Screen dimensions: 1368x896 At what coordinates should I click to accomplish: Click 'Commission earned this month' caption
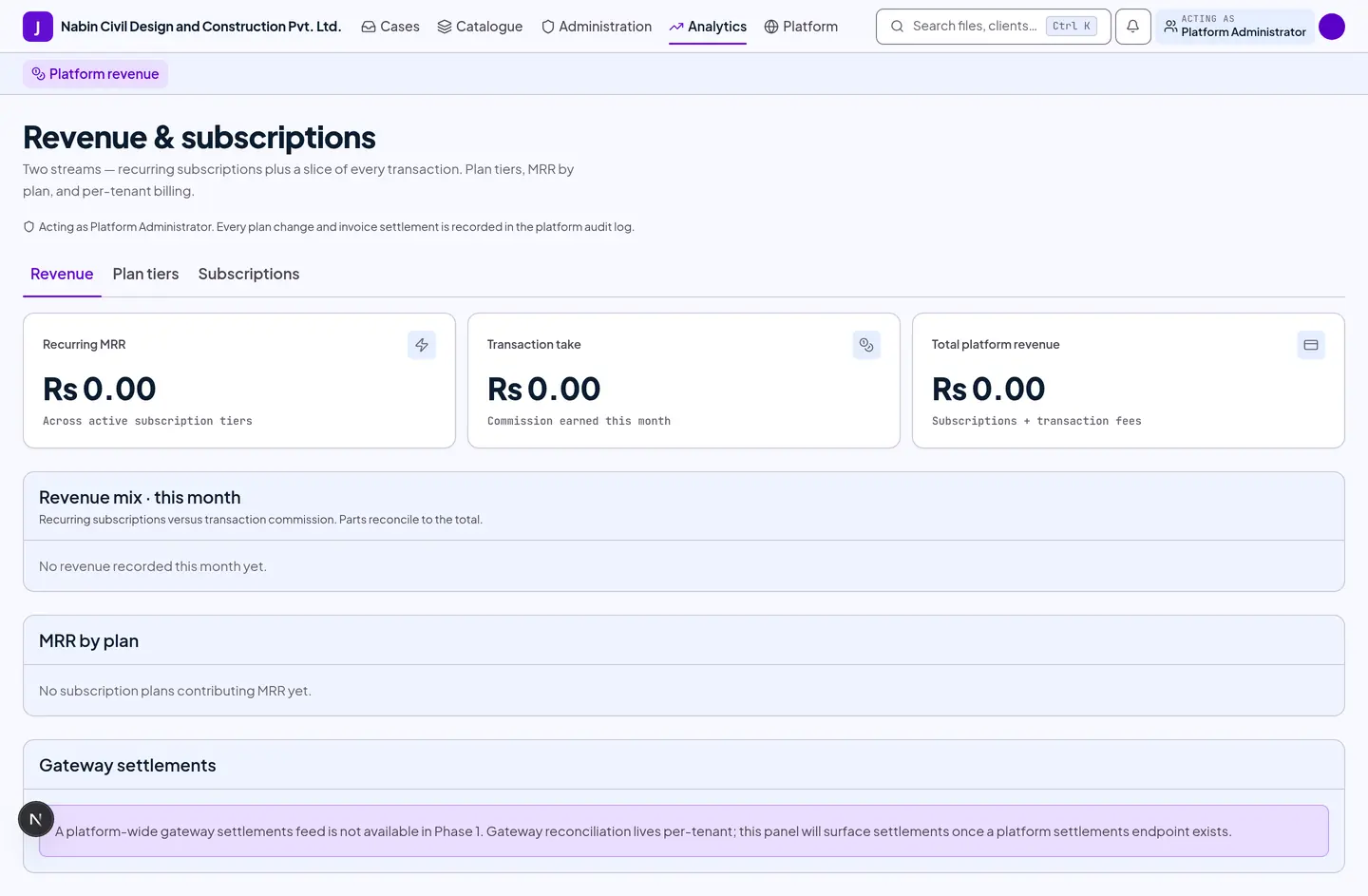tap(579, 421)
